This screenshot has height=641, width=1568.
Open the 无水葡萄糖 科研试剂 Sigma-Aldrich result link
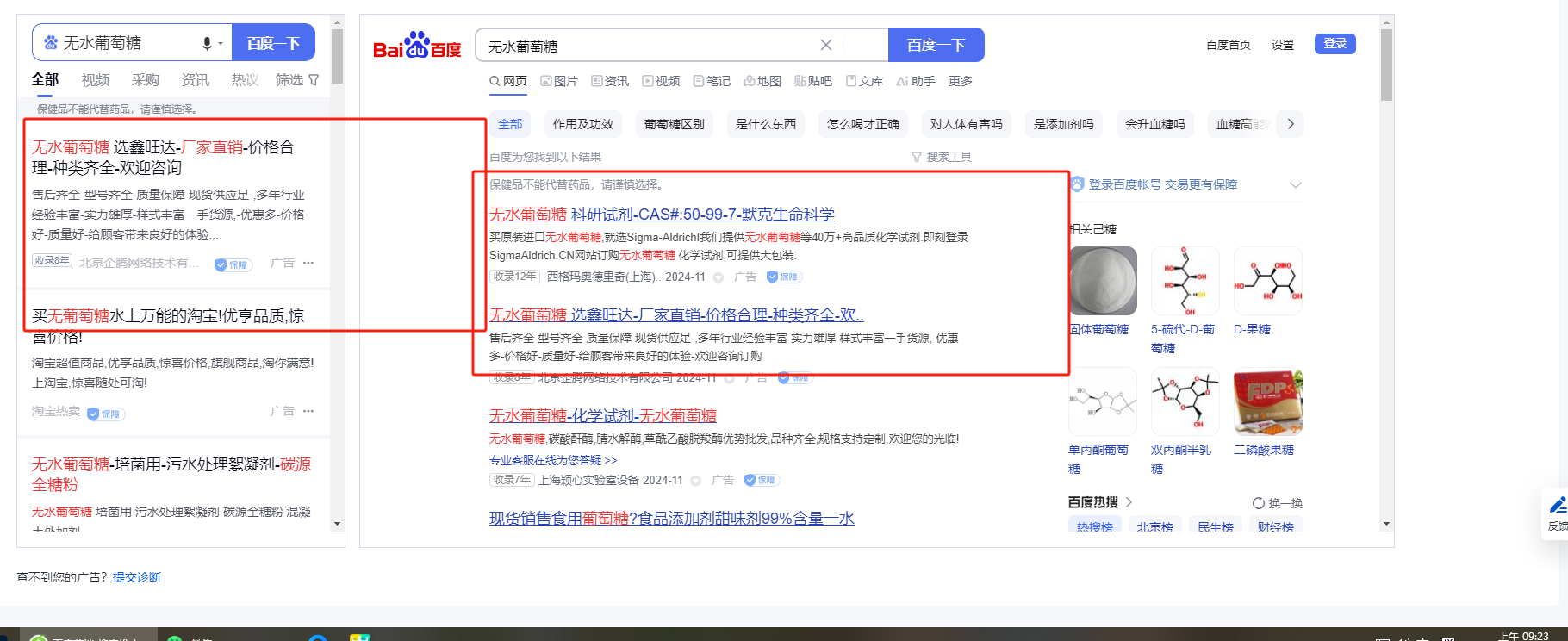click(662, 214)
